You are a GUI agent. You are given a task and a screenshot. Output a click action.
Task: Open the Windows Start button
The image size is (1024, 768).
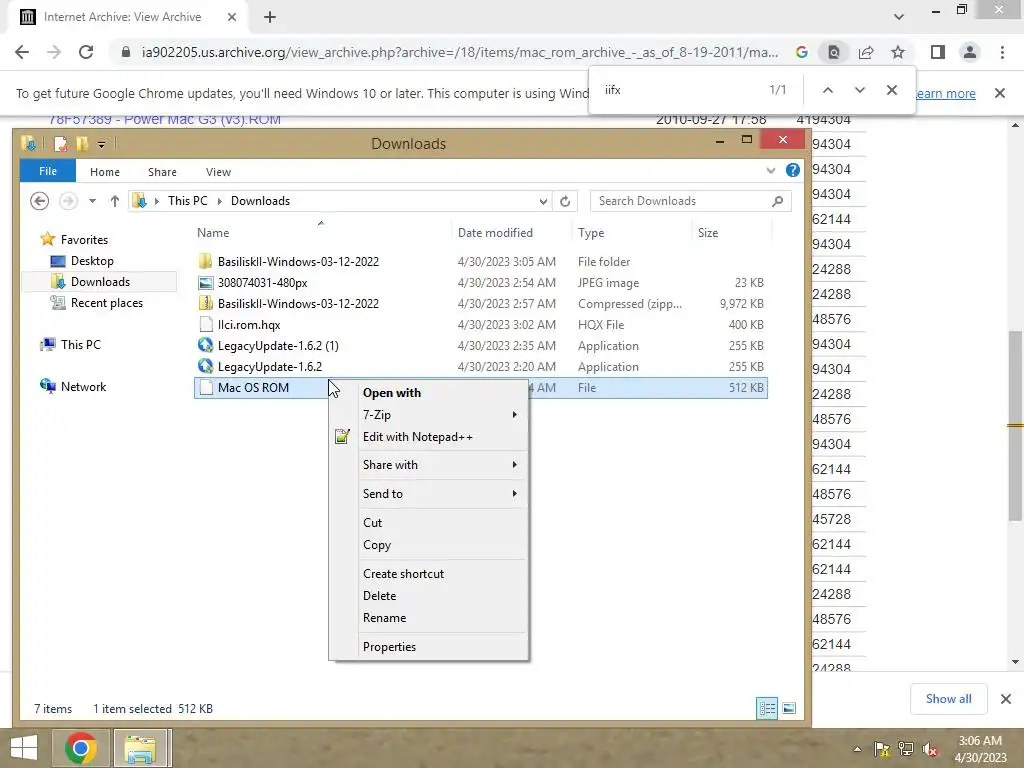pyautogui.click(x=24, y=748)
